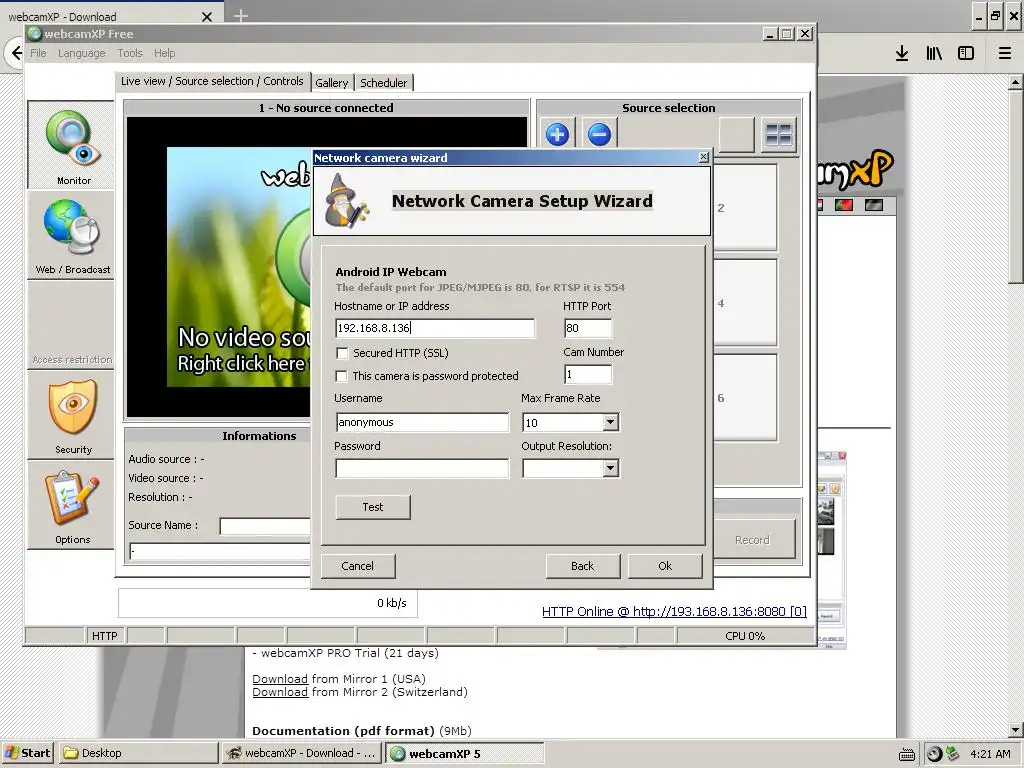Click the HTTP Port field
This screenshot has width=1024, height=768.
tap(588, 328)
